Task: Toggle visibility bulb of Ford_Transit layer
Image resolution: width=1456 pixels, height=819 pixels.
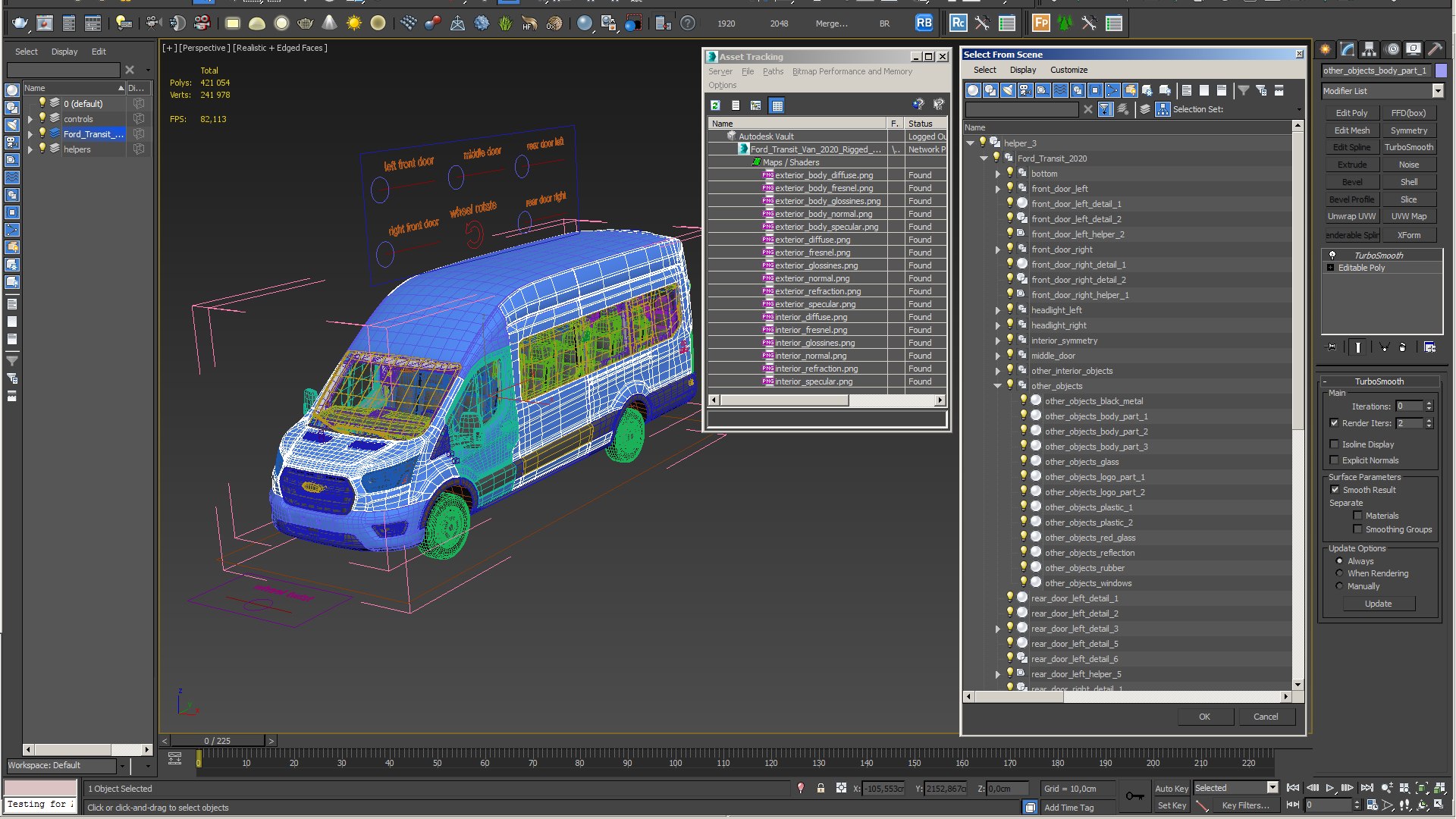Action: point(42,133)
